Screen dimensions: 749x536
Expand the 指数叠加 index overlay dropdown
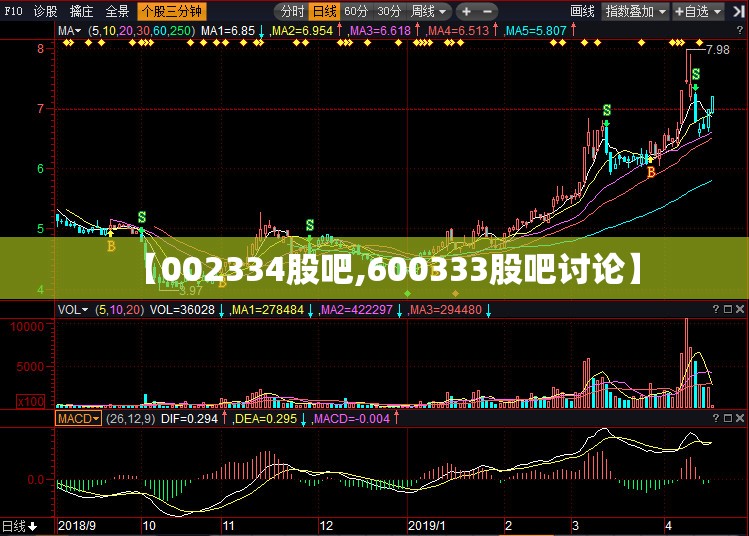635,11
